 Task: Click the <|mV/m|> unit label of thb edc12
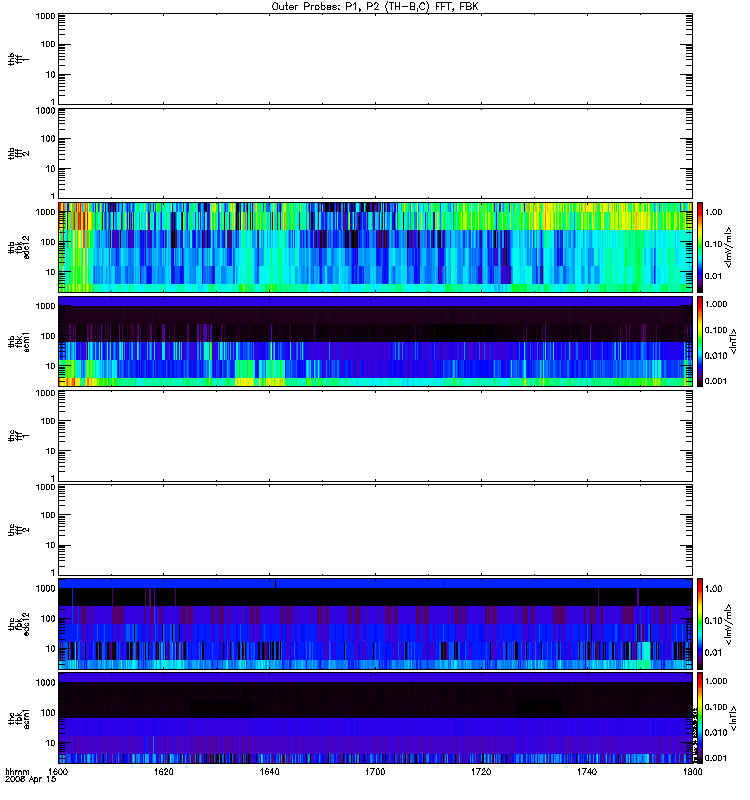tap(729, 247)
